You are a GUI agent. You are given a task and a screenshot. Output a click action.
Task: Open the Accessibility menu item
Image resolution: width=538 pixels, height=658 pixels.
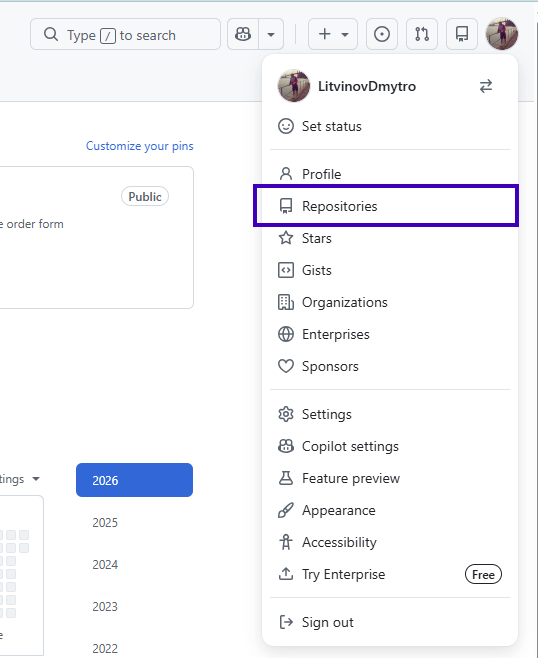[390, 543]
